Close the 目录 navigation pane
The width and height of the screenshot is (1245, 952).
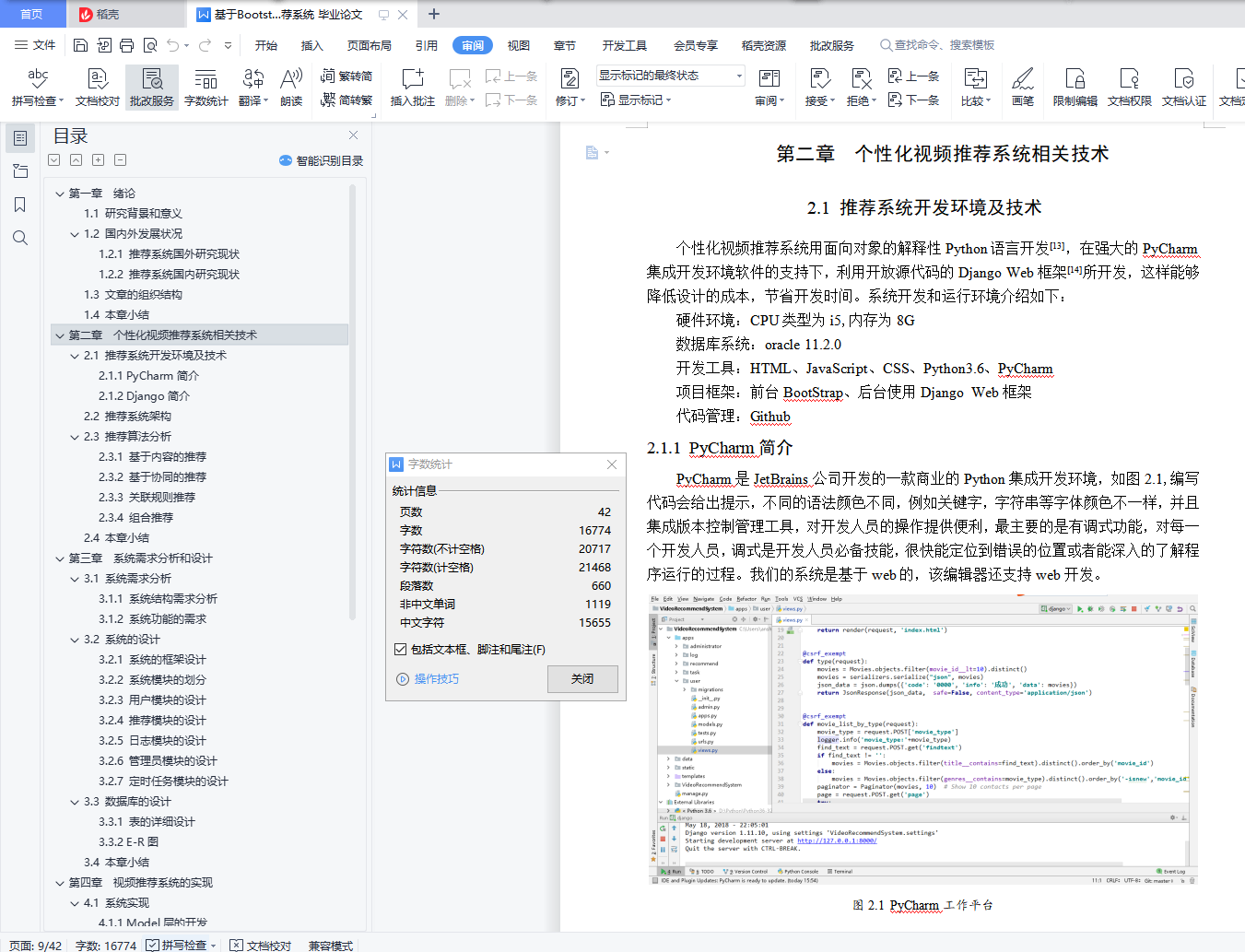coord(353,135)
